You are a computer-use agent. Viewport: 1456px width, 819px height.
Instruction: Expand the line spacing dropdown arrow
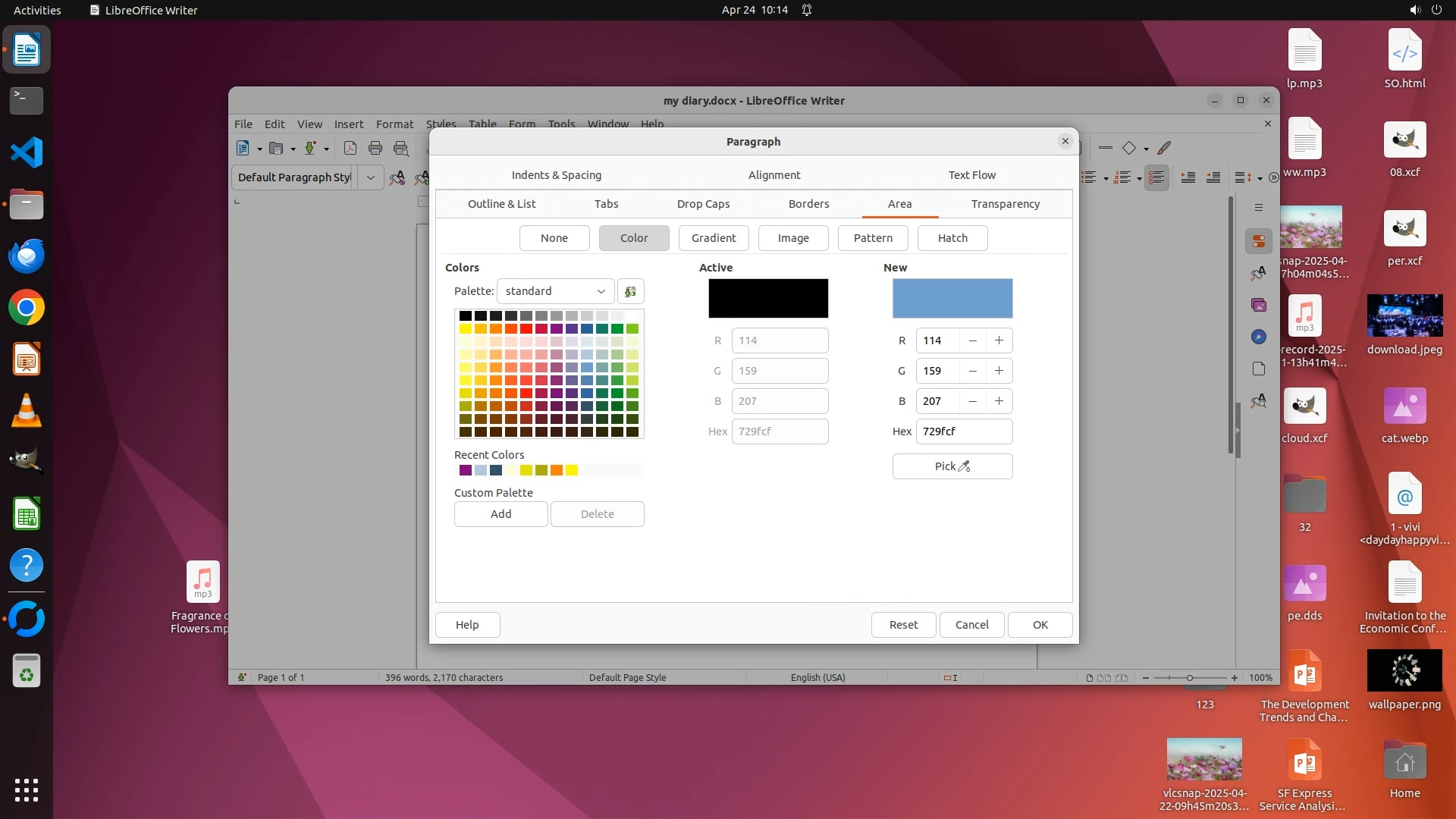1260,178
